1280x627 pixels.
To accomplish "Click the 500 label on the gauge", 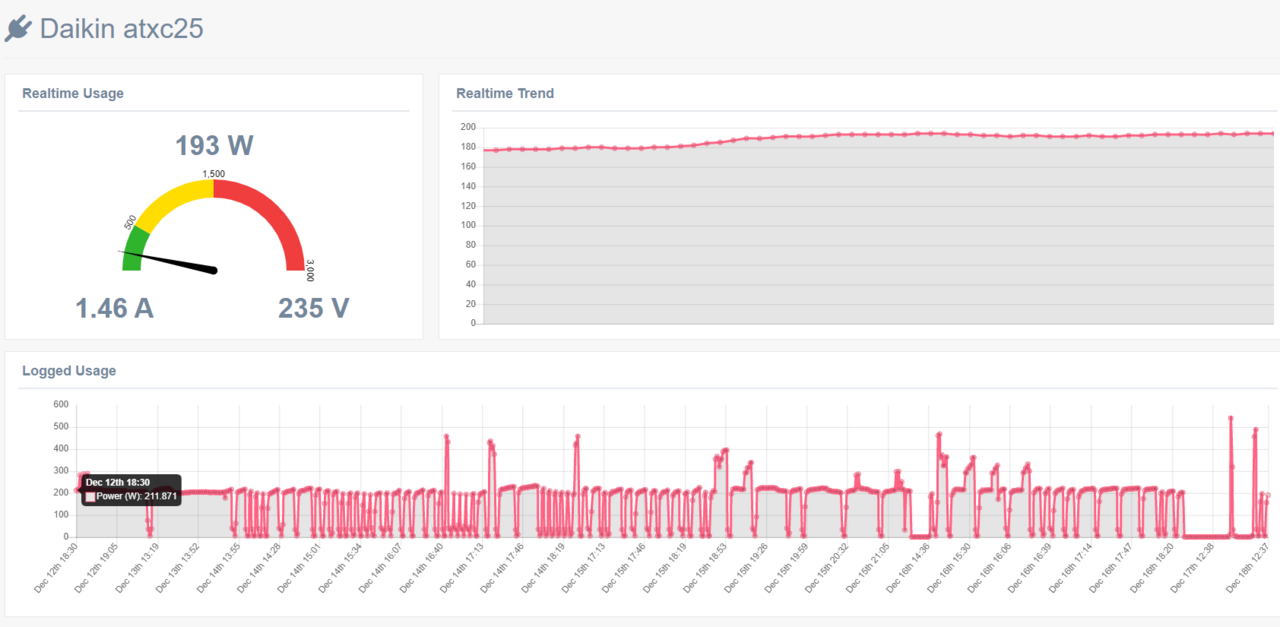I will [x=131, y=221].
